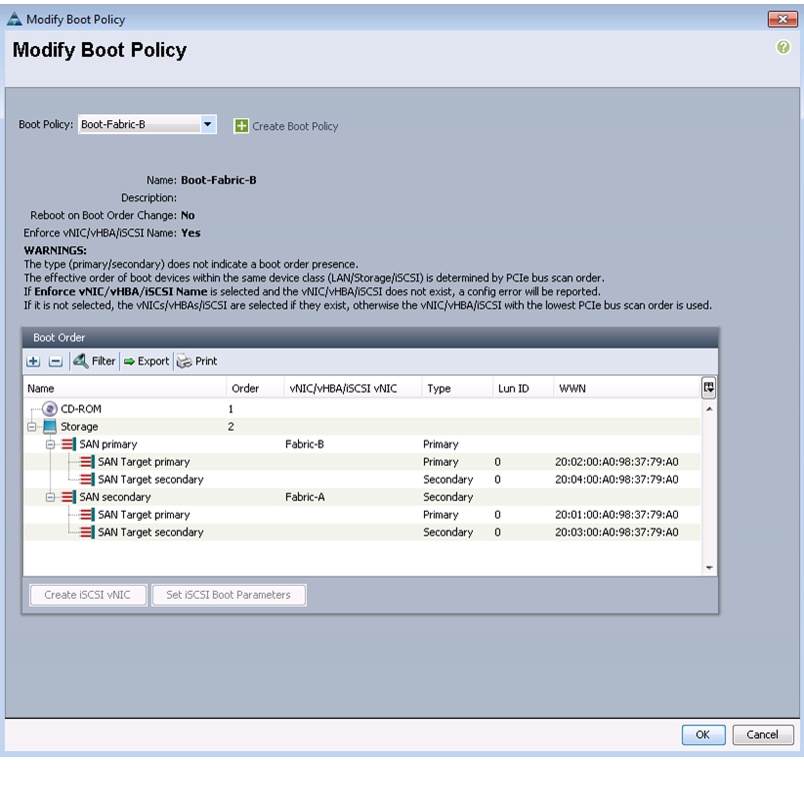
Task: Collapse the SAN secondary tree node
Action: [x=50, y=497]
